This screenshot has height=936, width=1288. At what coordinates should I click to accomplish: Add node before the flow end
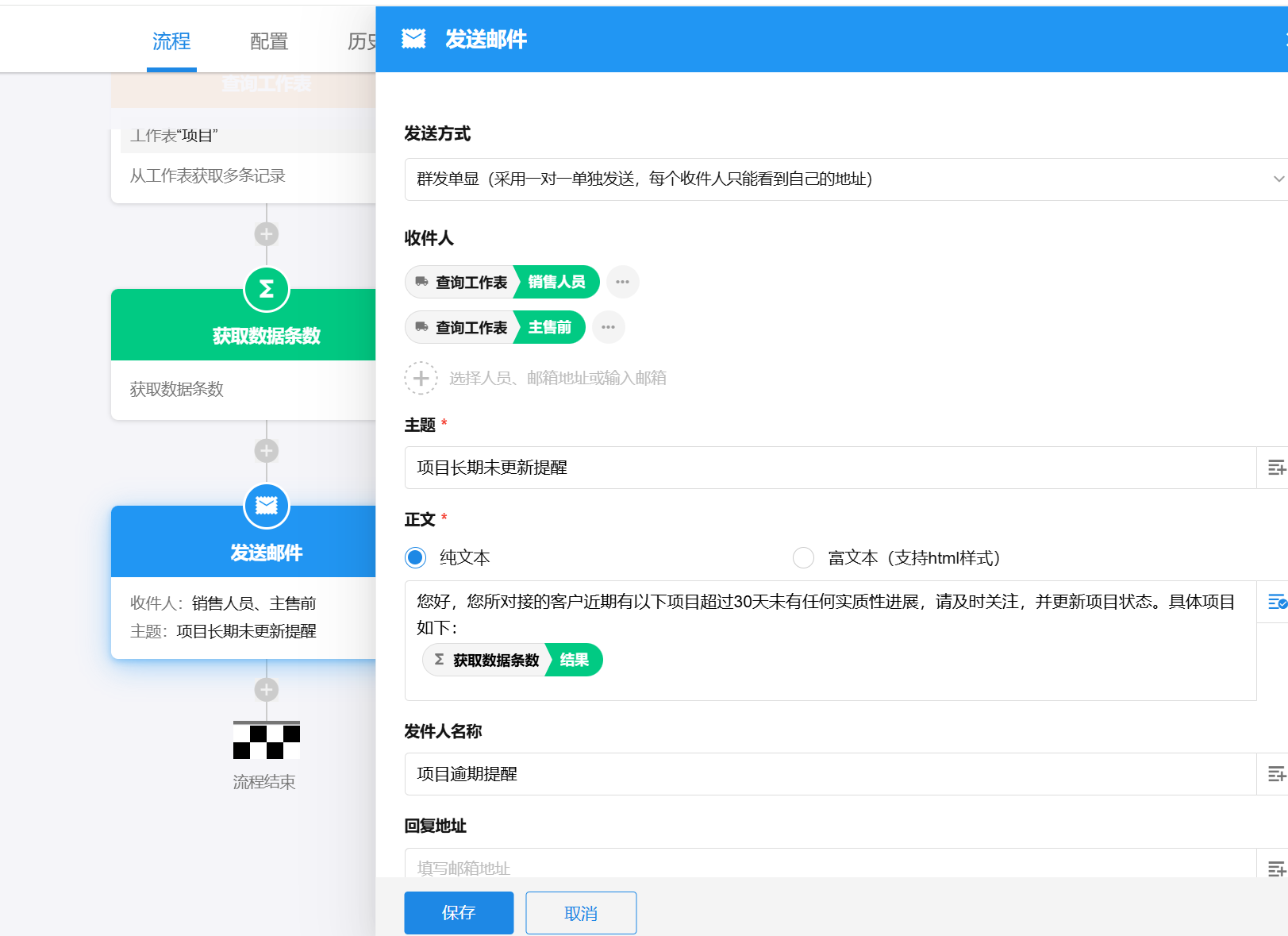pos(267,689)
